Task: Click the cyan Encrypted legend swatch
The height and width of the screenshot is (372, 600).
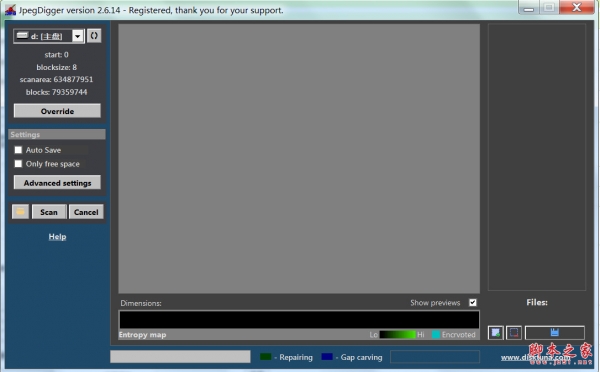Action: pyautogui.click(x=436, y=334)
